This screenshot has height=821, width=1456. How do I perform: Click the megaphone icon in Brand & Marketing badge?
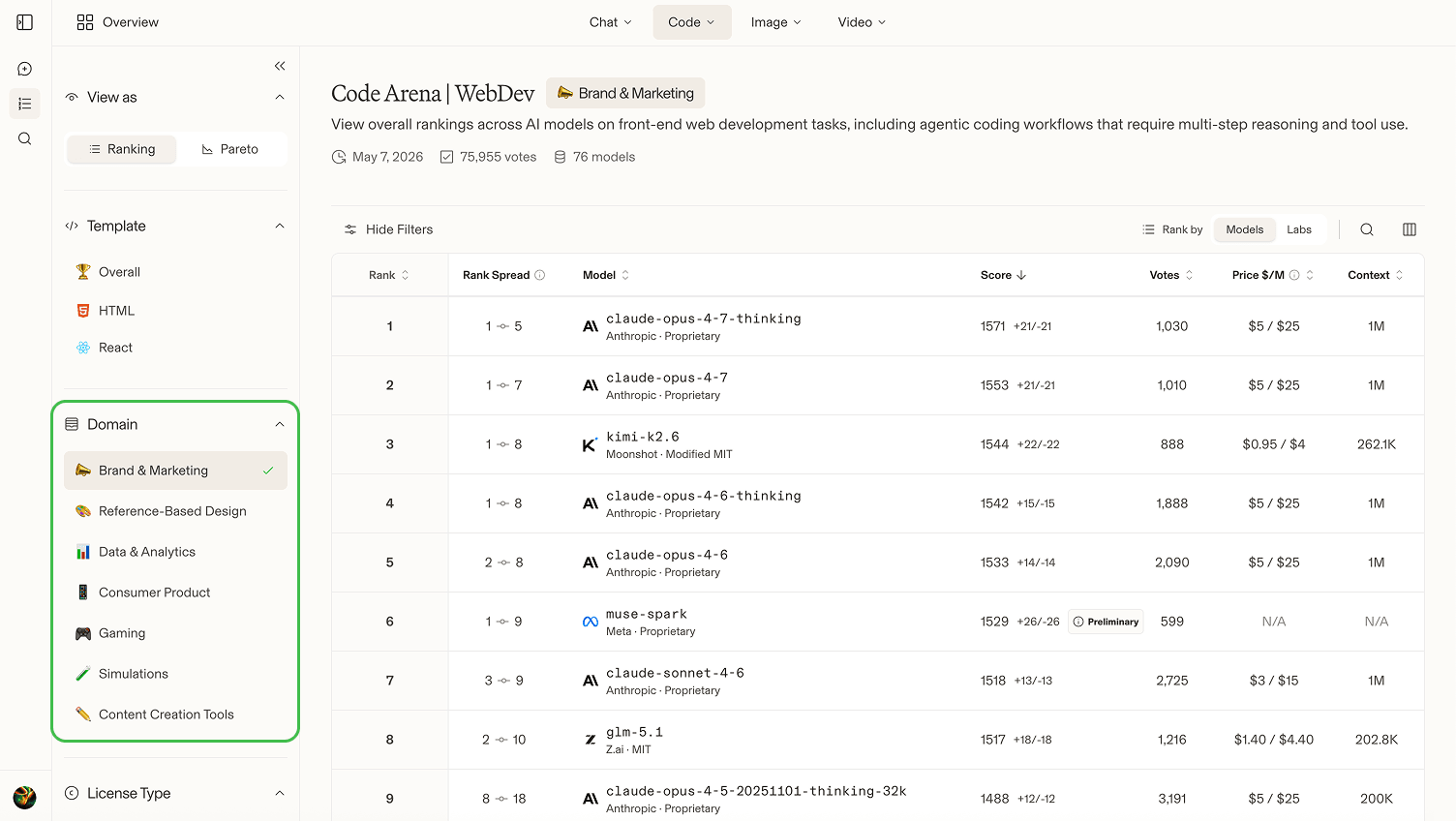pyautogui.click(x=565, y=93)
